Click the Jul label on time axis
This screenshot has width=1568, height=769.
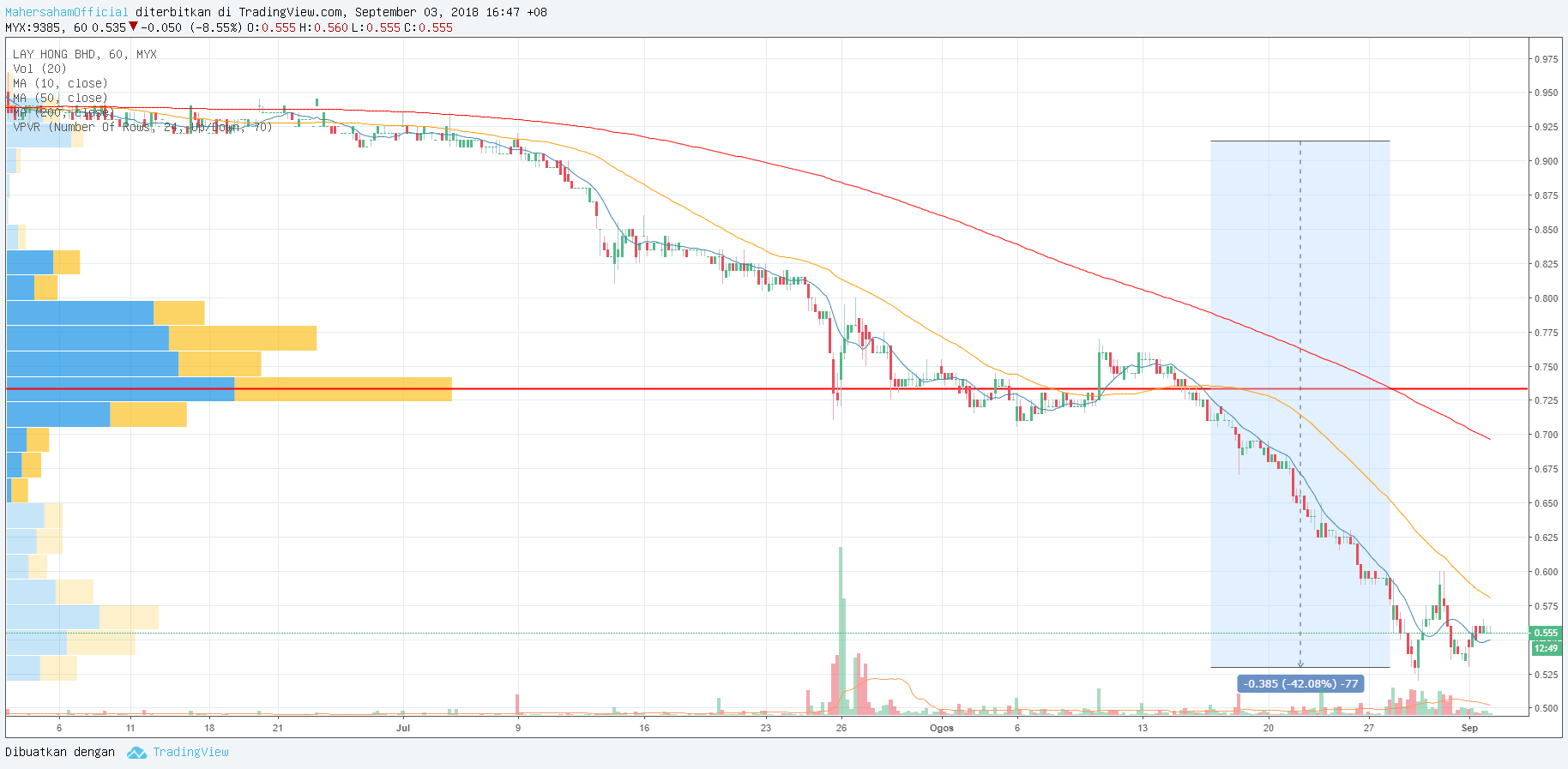pos(403,728)
